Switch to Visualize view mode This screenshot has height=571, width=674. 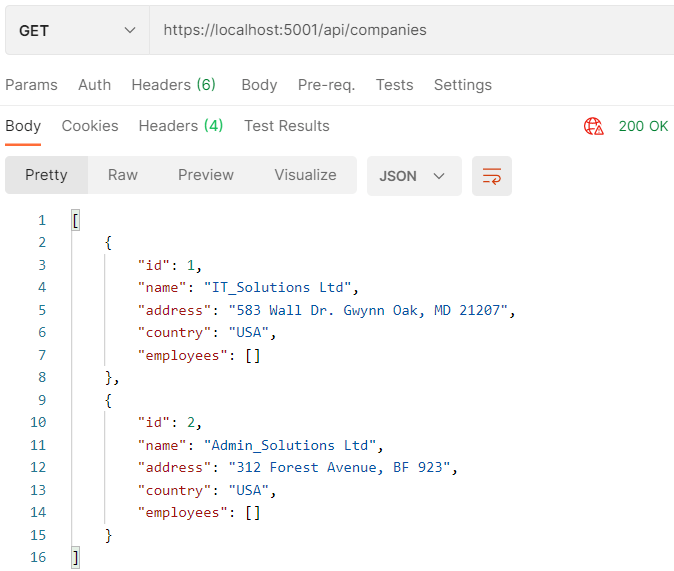tap(306, 175)
